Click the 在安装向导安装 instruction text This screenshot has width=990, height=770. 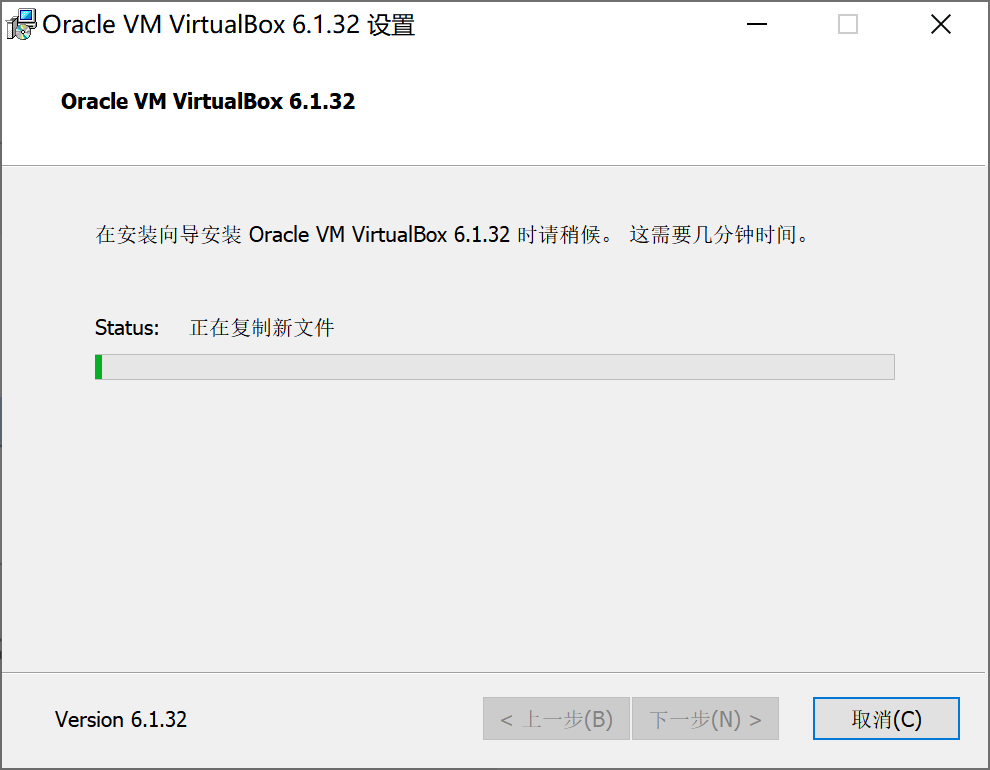pyautogui.click(x=169, y=235)
